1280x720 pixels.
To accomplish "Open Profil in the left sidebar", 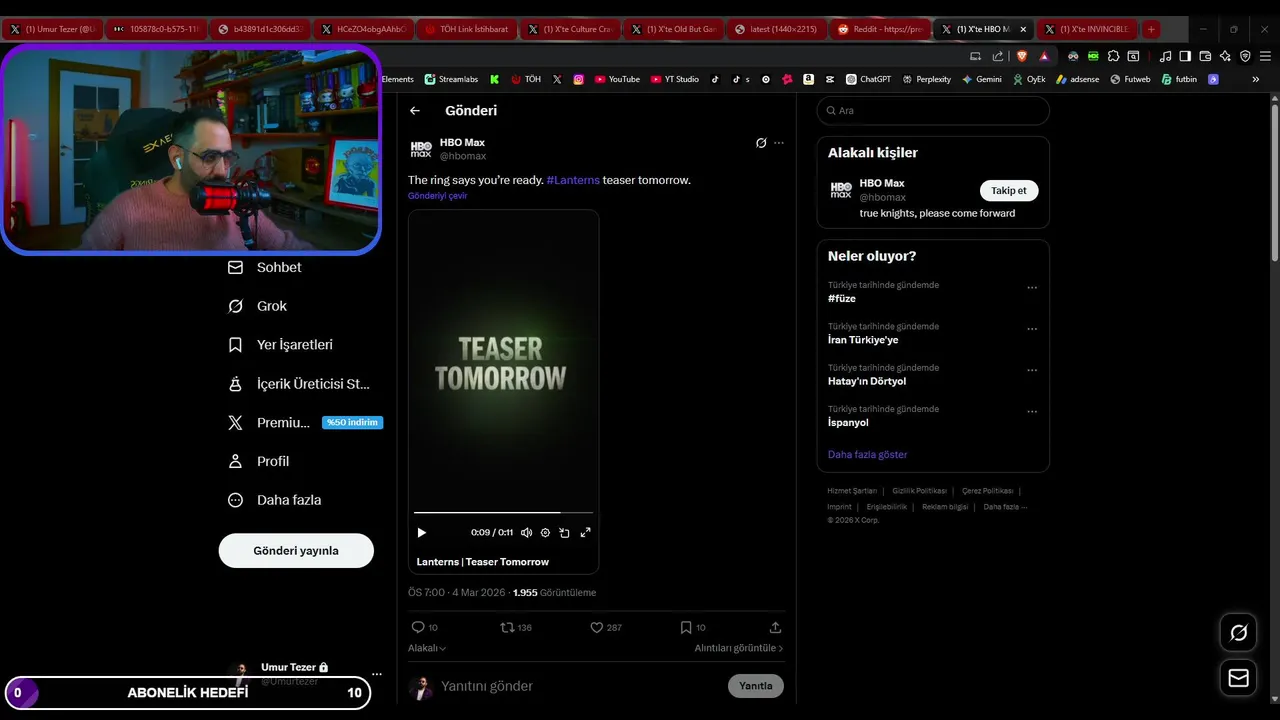I will coord(259,461).
